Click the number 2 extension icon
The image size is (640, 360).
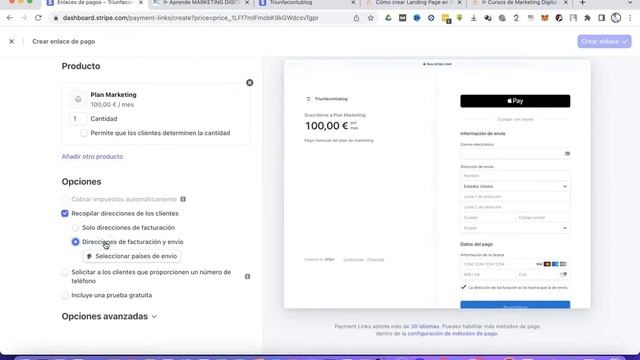(x=516, y=18)
